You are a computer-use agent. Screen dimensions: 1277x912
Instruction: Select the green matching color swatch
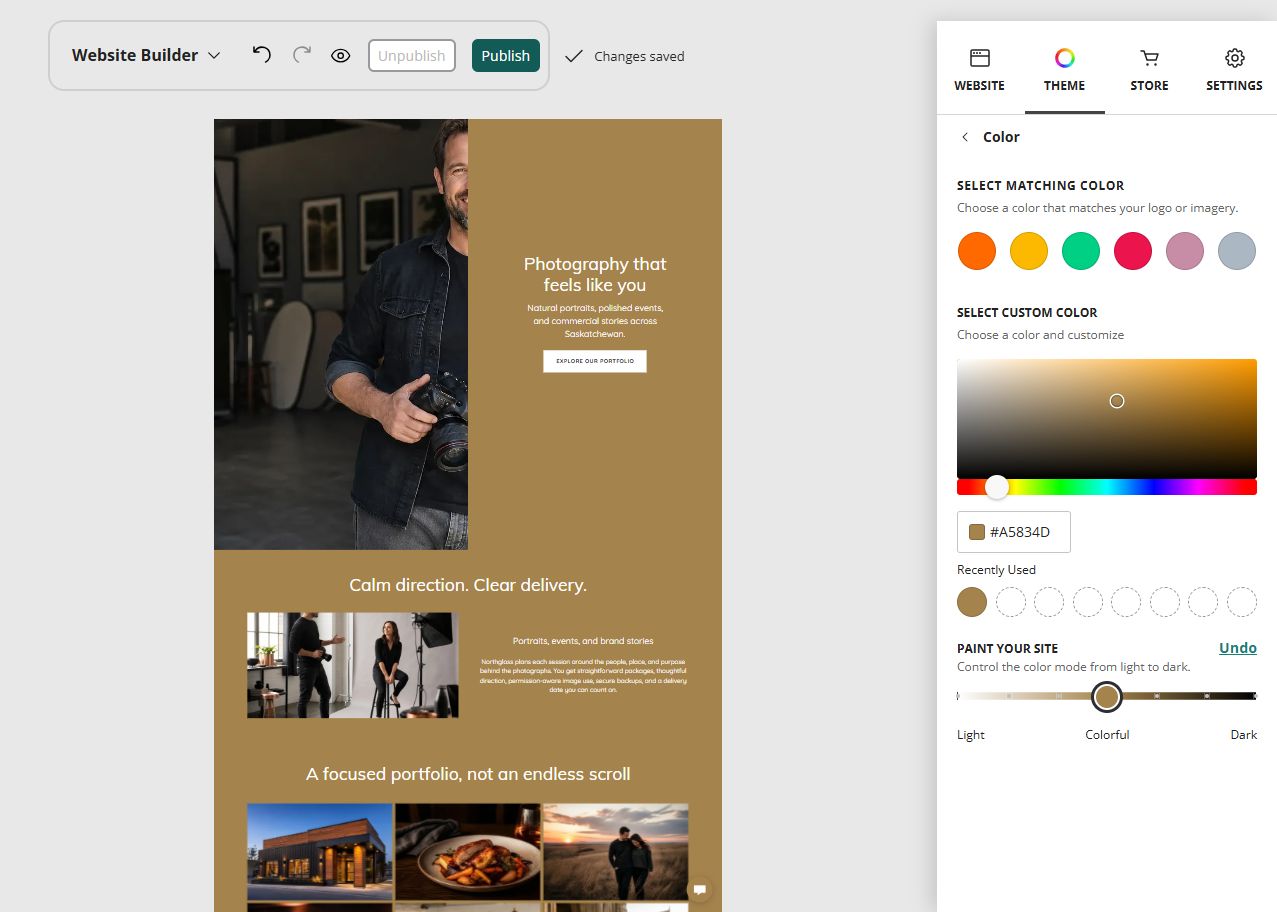1081,251
